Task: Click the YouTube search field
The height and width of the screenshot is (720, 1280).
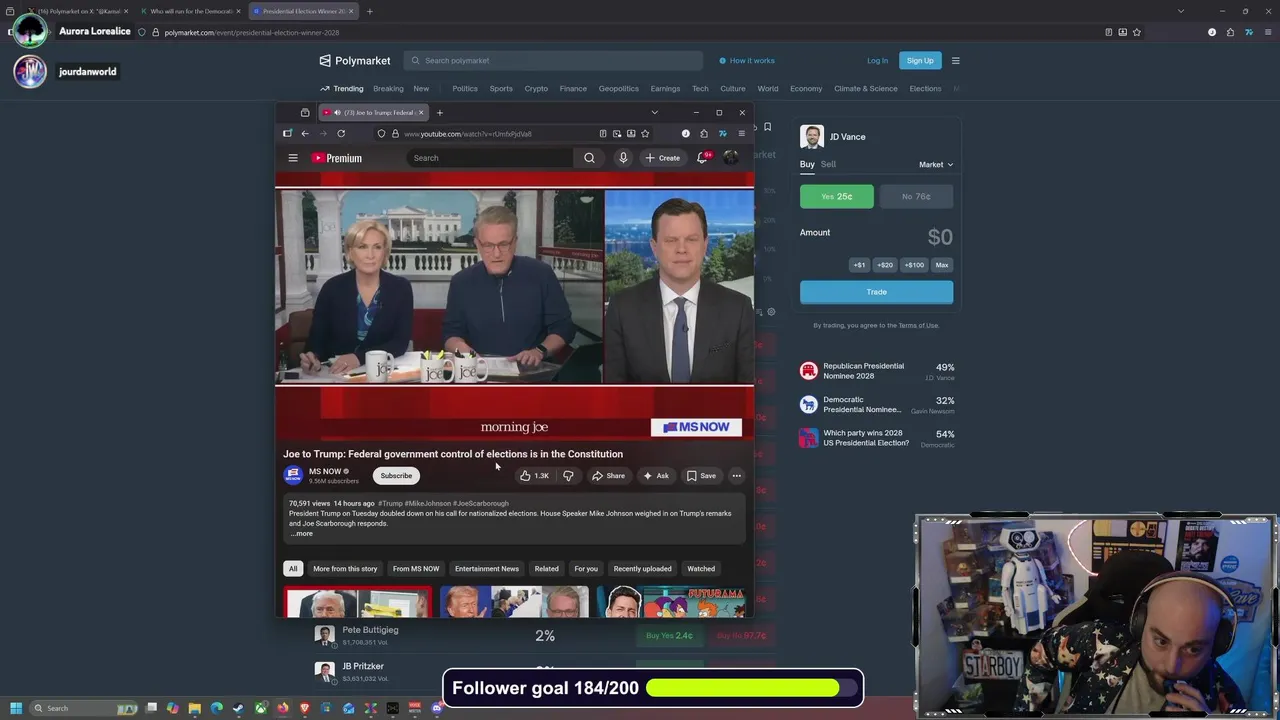Action: point(490,158)
